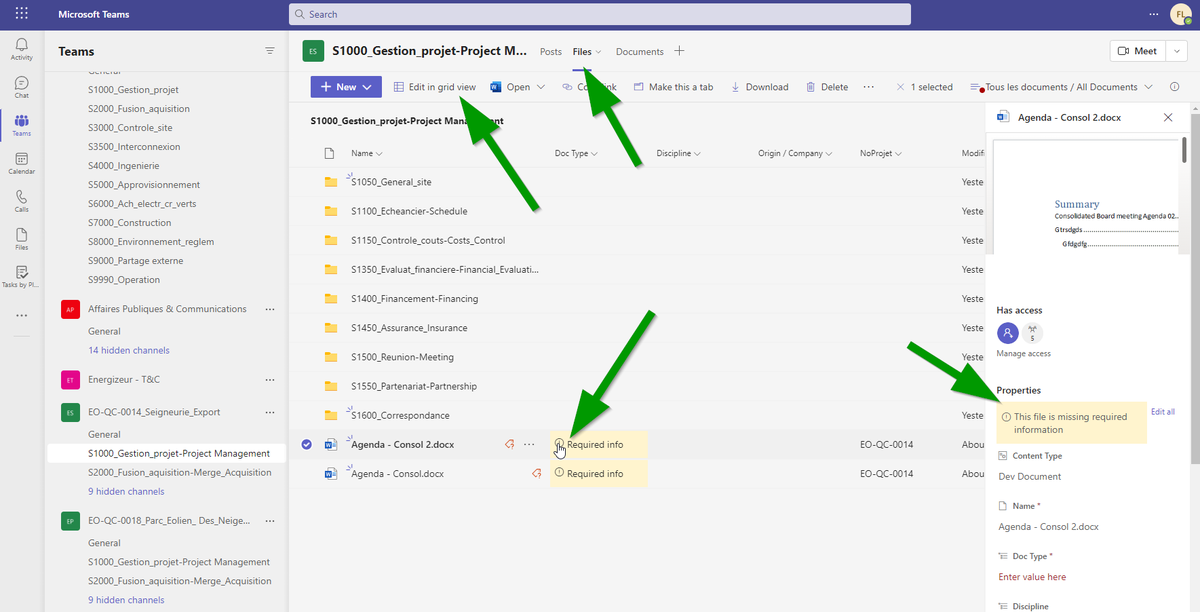Click the user profile avatar FL

click(x=1181, y=15)
